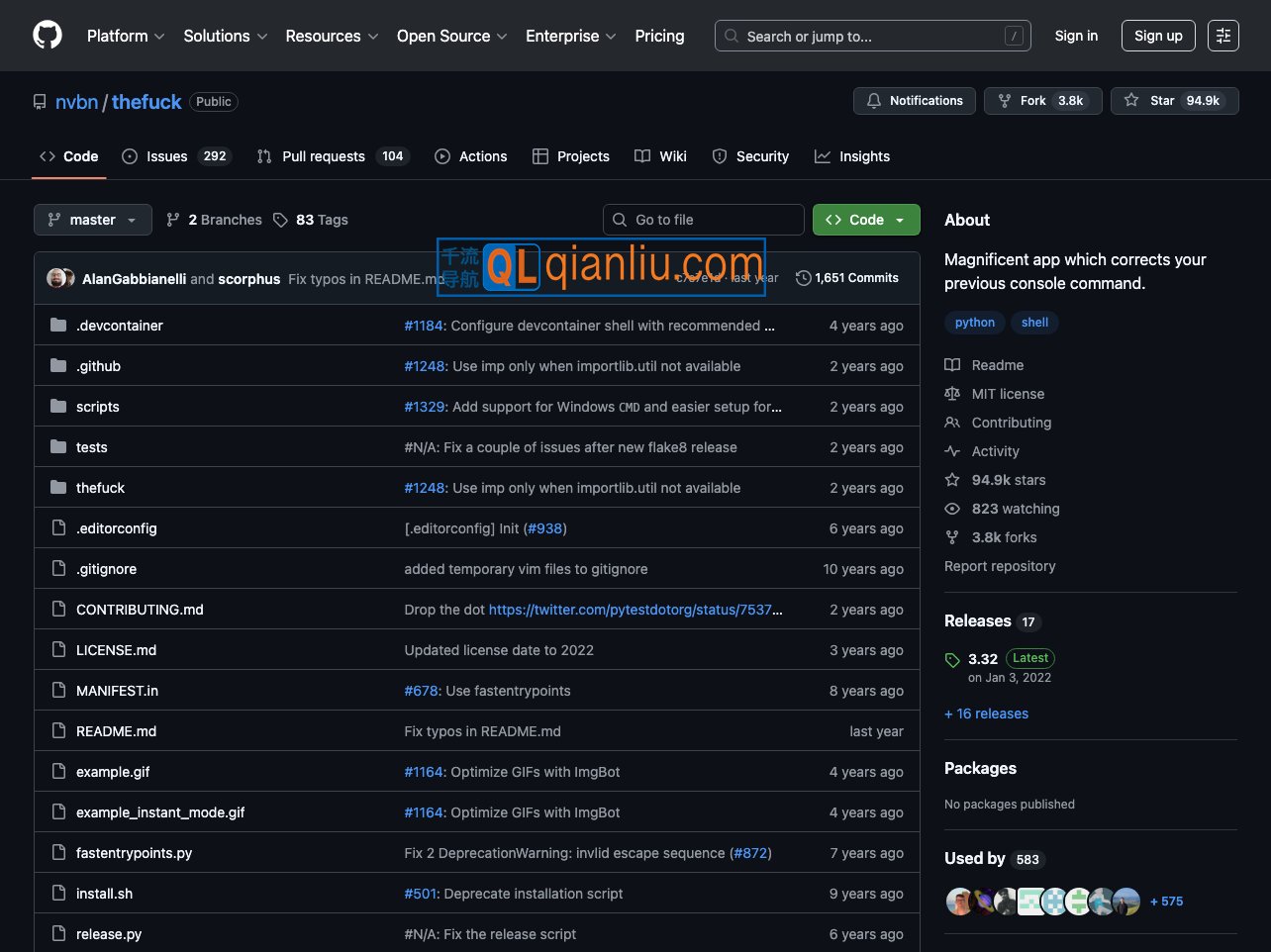
Task: Click the Go to file field
Action: tap(703, 220)
